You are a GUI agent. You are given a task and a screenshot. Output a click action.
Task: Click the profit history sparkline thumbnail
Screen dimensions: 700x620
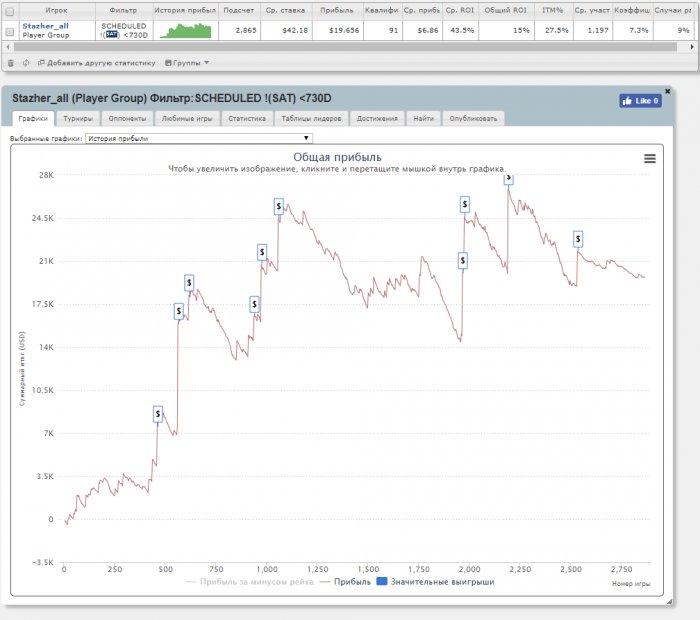click(x=186, y=30)
